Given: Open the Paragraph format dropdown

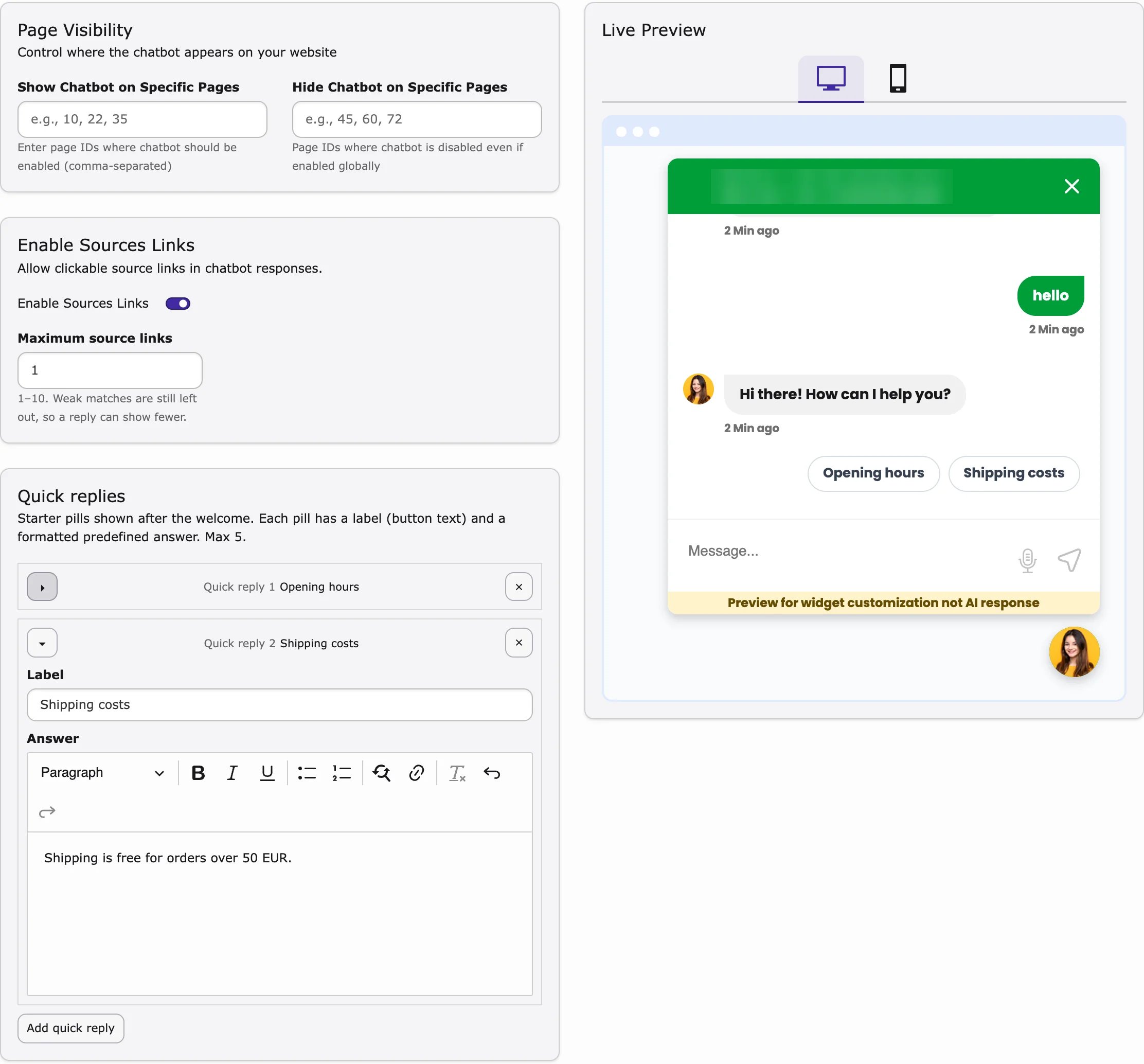Looking at the screenshot, I should [x=102, y=773].
